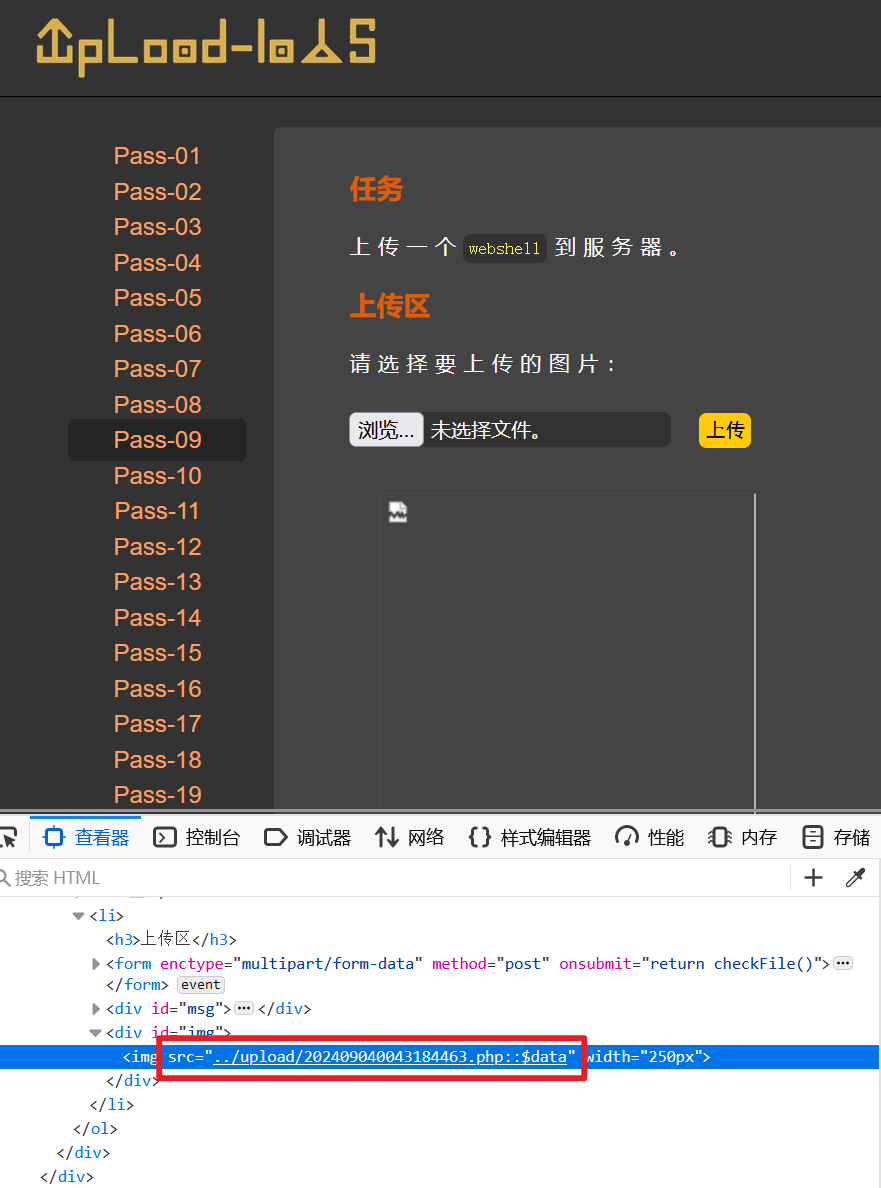The height and width of the screenshot is (1188, 881).
Task: Click the plus icon to add node
Action: click(x=814, y=877)
